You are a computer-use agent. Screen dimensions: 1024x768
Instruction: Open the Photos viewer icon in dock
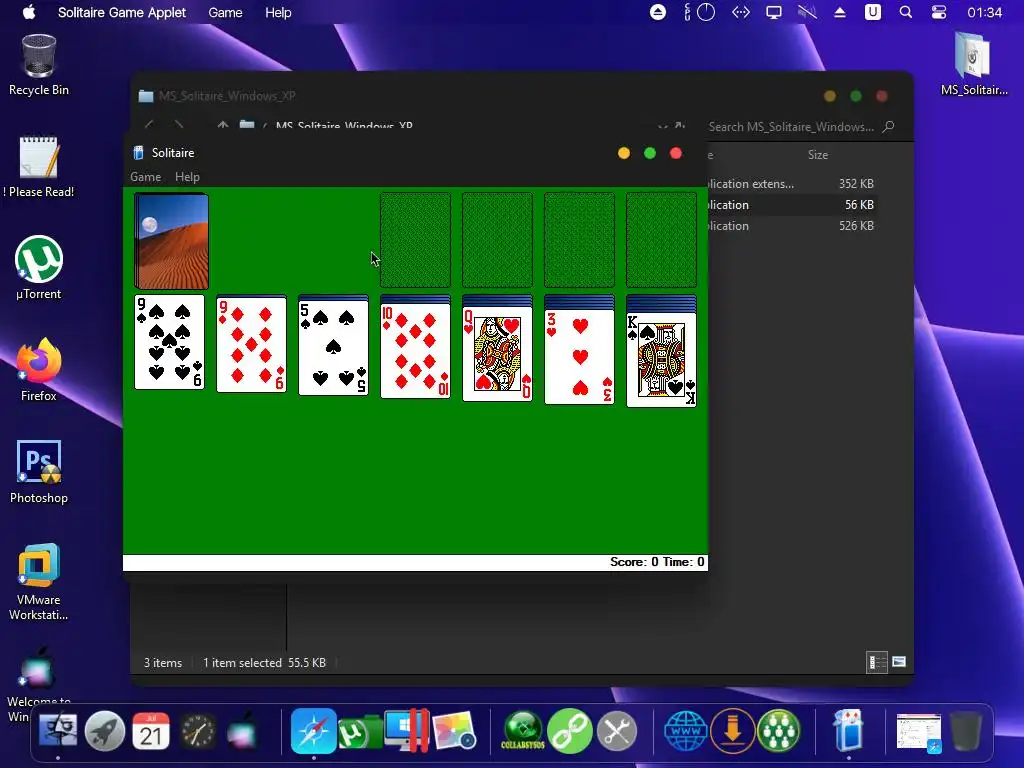pos(454,731)
